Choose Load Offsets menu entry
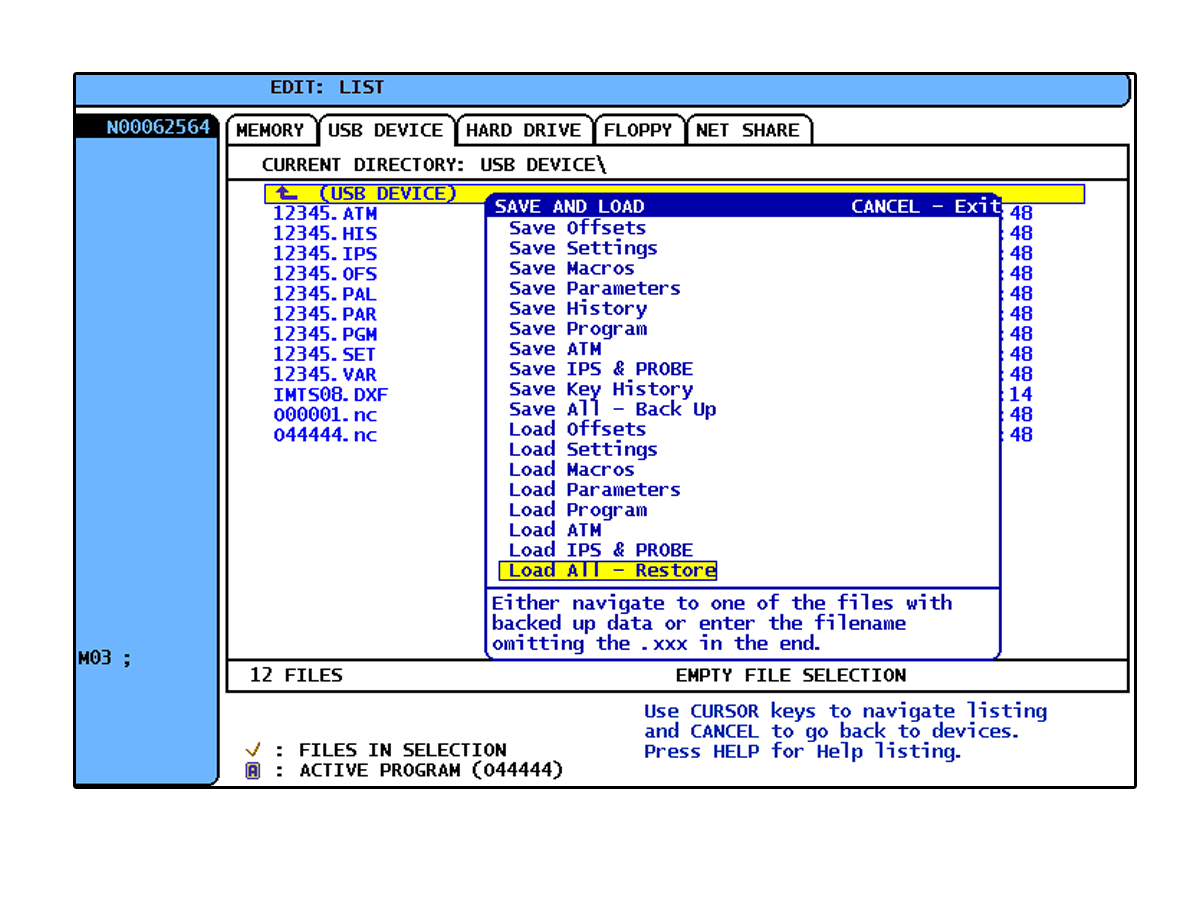 (x=577, y=429)
